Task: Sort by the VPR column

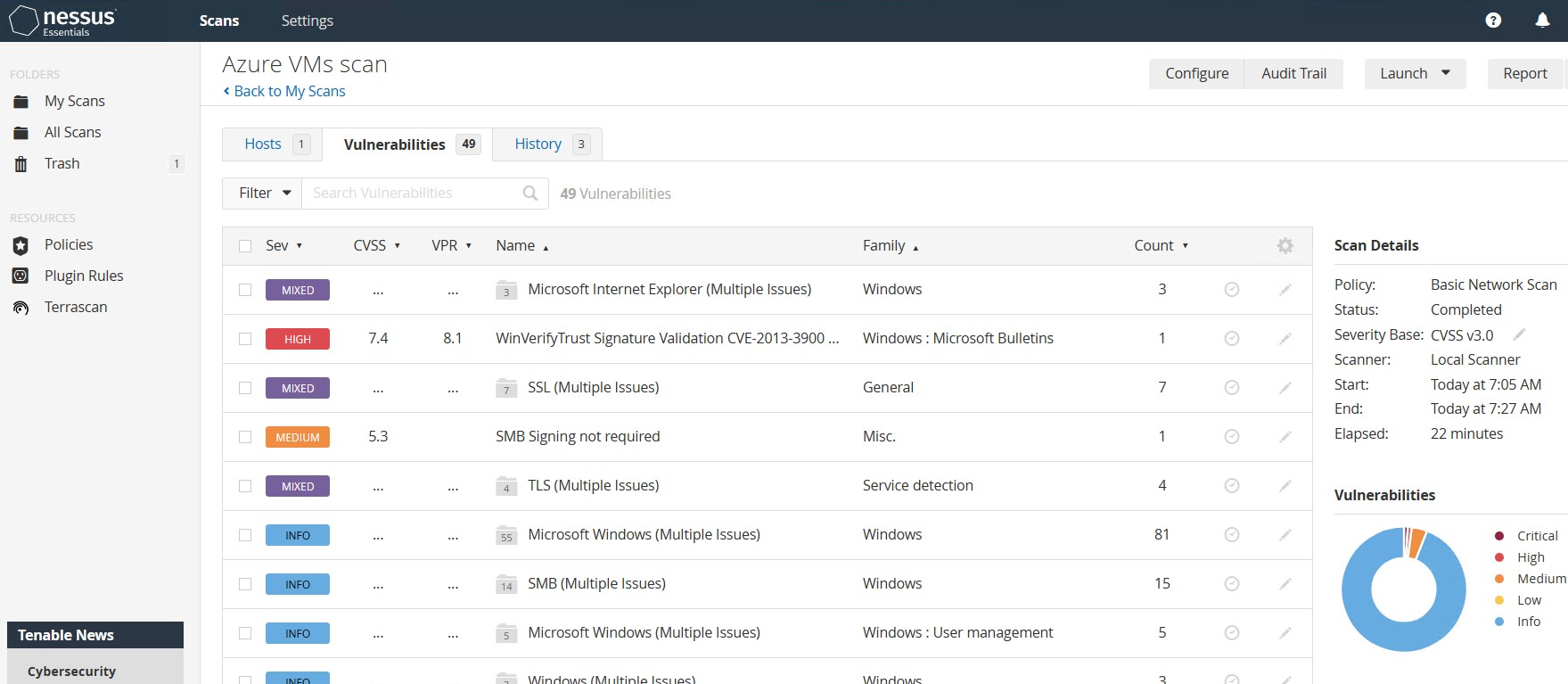Action: (x=451, y=245)
